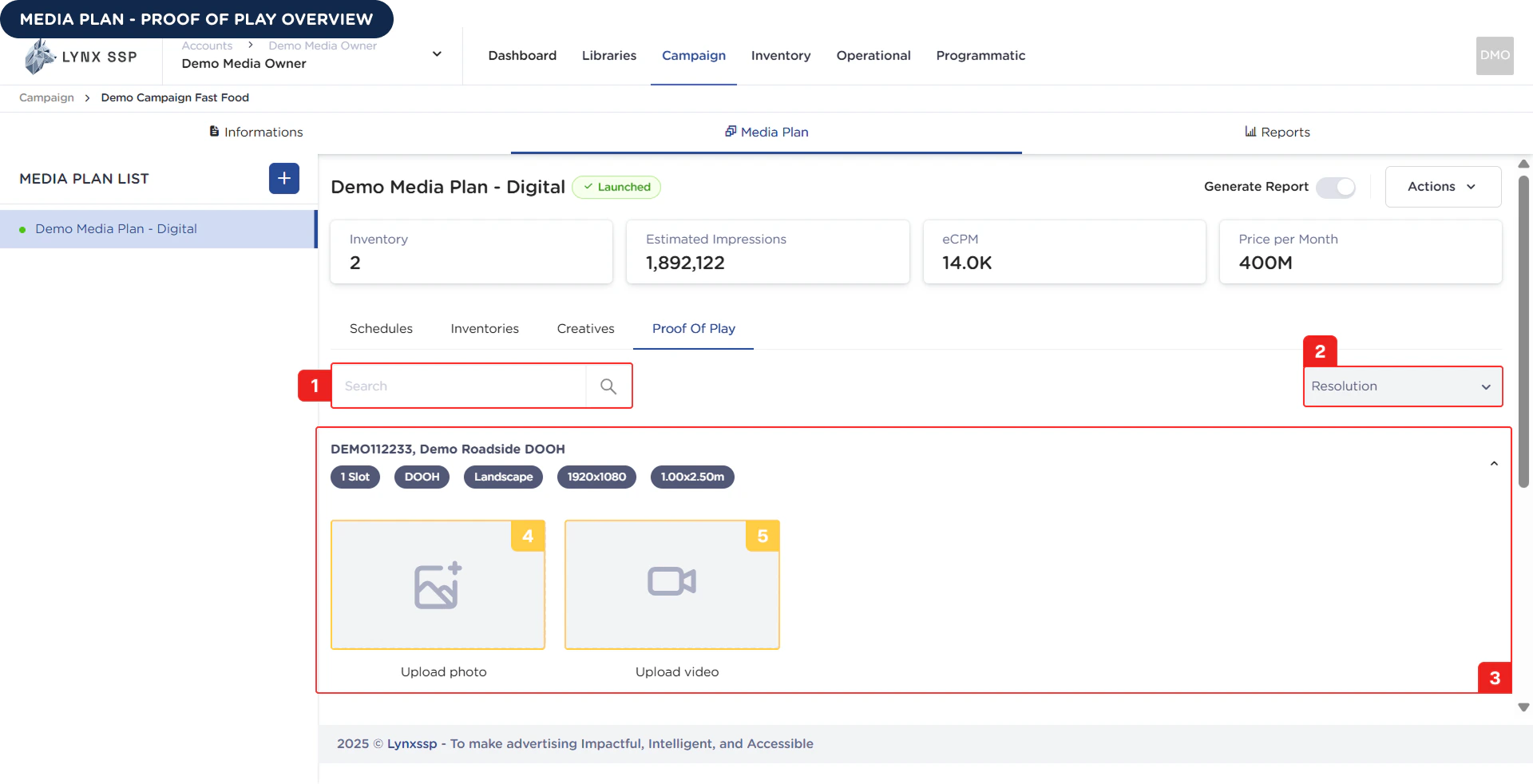Switch to the Creatives tab

click(x=585, y=329)
